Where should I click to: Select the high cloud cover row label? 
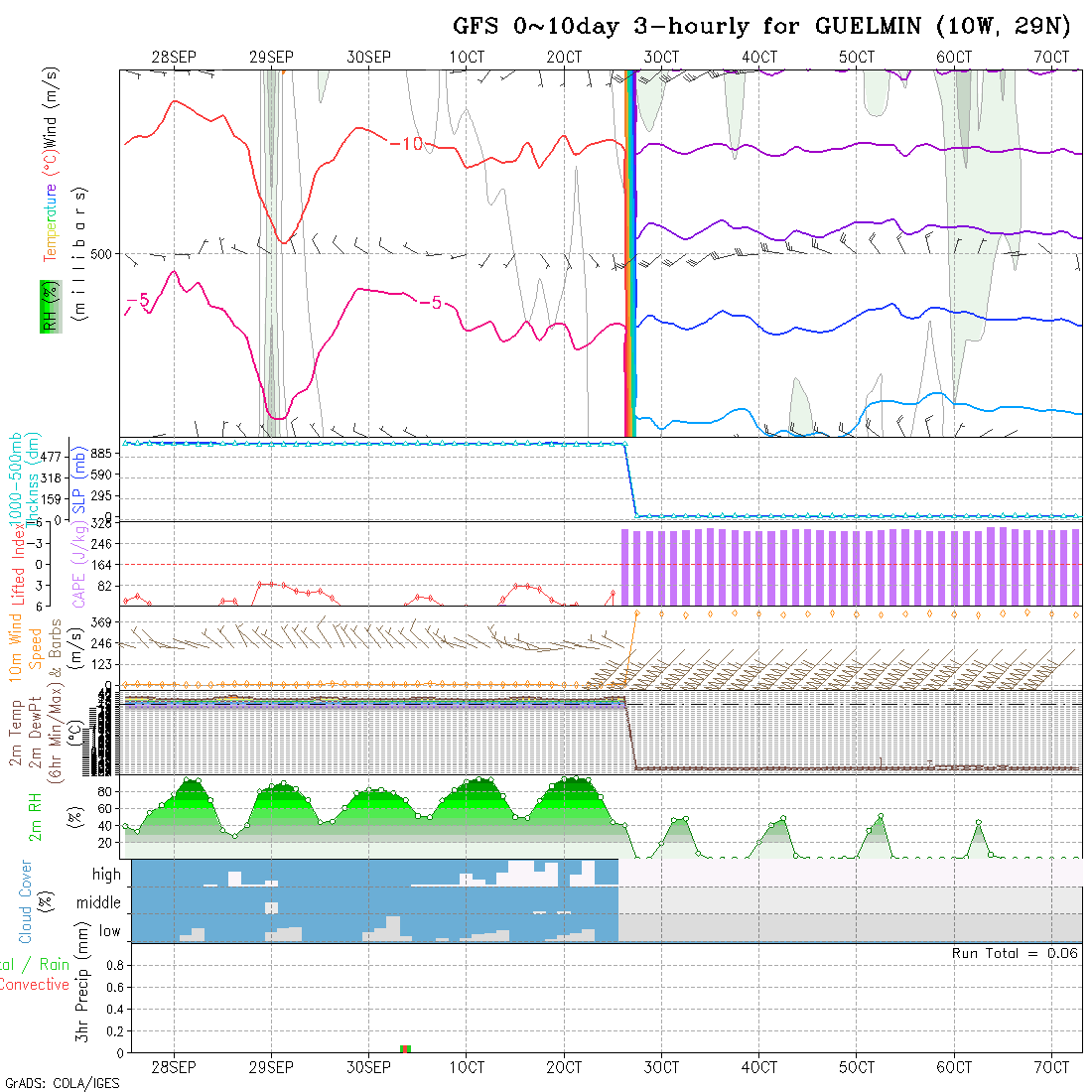(x=106, y=875)
